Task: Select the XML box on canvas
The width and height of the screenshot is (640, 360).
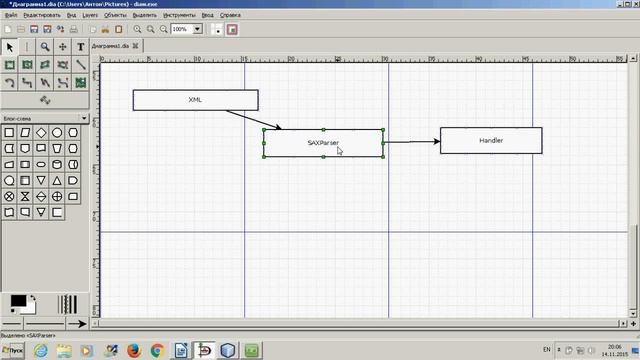Action: [196, 100]
